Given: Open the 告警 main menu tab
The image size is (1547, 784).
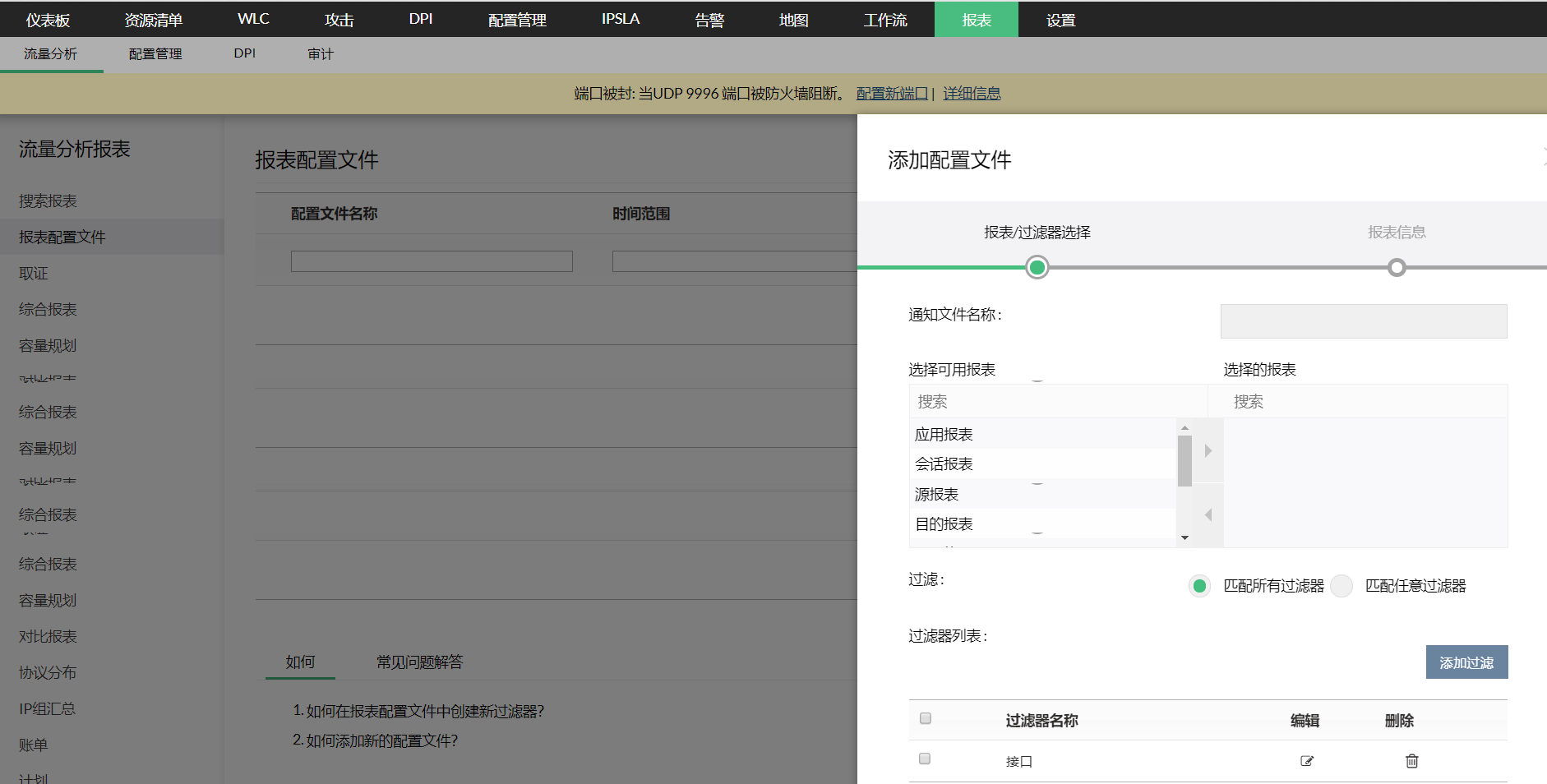Looking at the screenshot, I should click(709, 20).
